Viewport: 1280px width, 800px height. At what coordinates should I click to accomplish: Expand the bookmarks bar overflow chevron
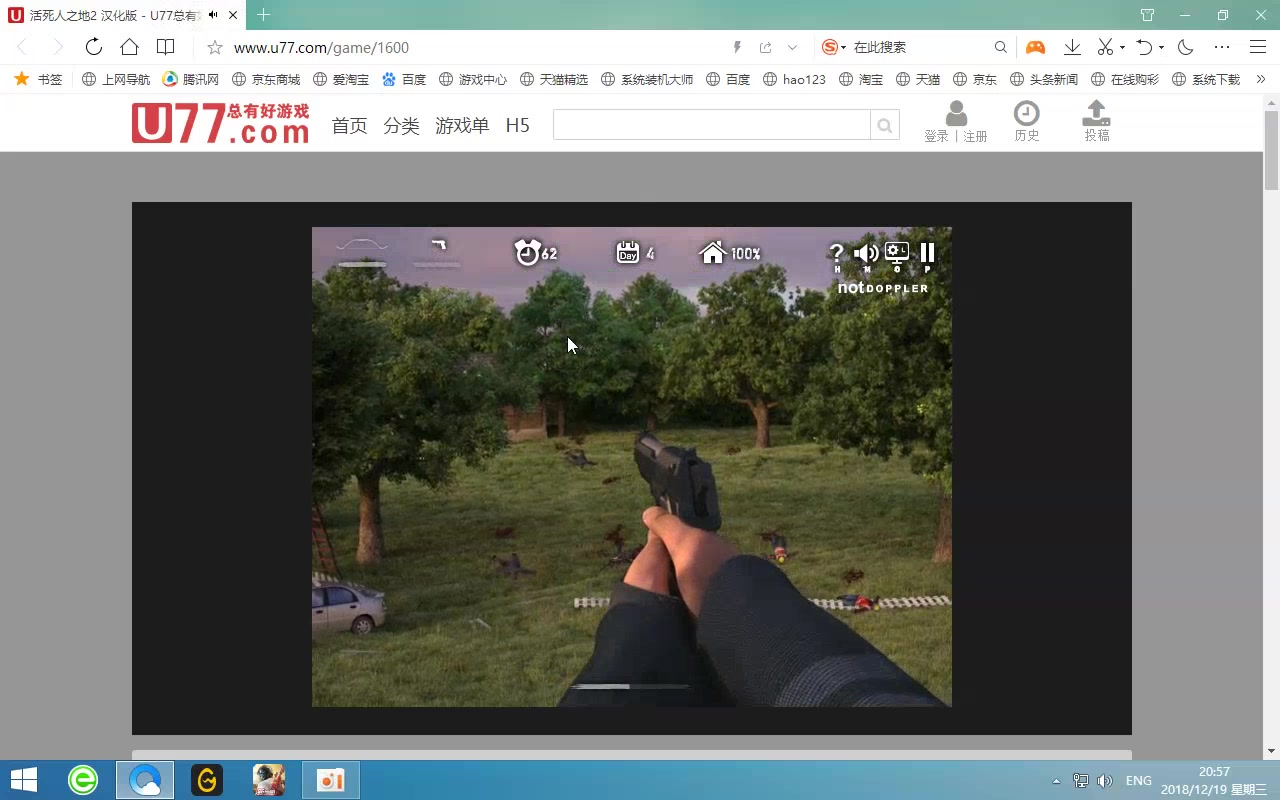click(1260, 79)
